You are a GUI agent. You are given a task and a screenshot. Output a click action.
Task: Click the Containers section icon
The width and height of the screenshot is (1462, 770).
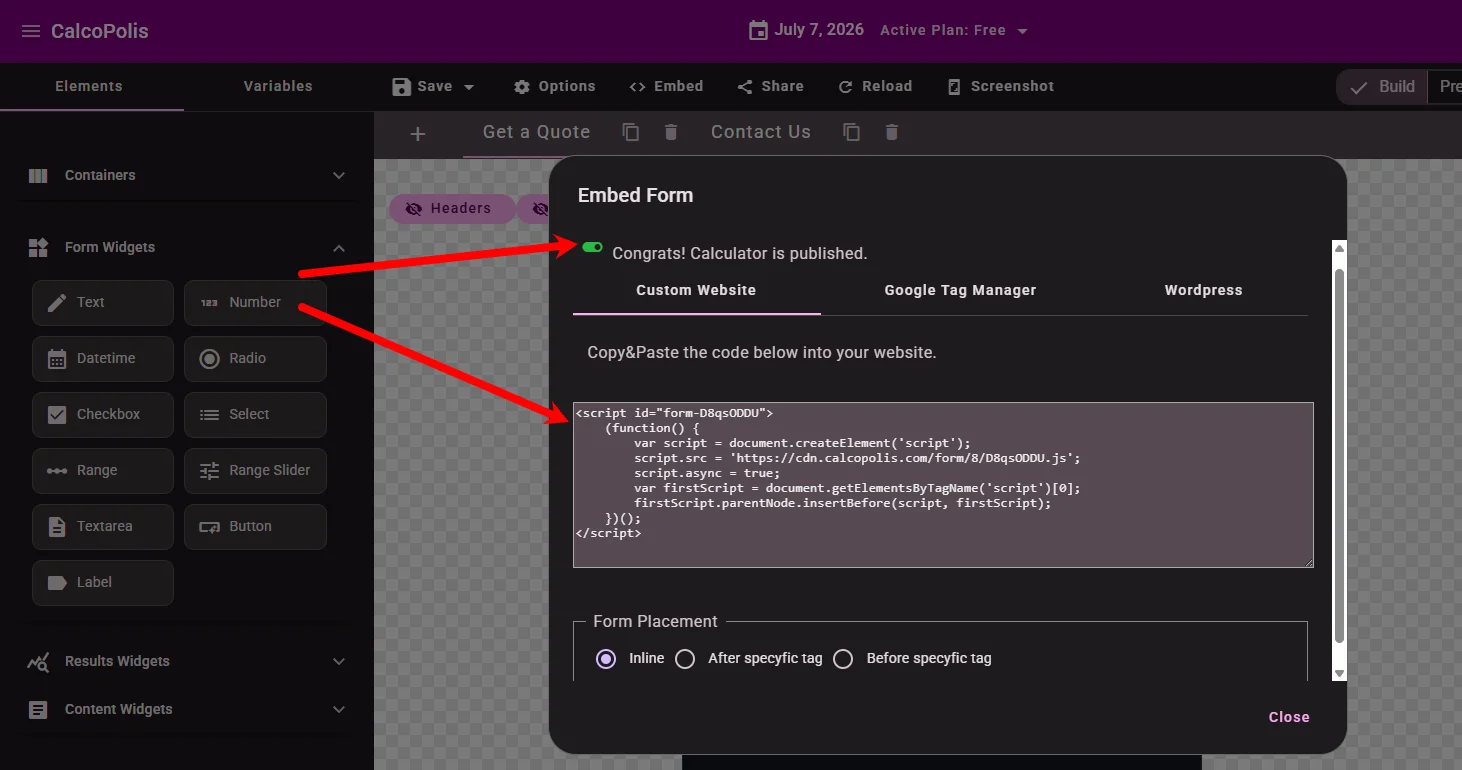(x=38, y=175)
